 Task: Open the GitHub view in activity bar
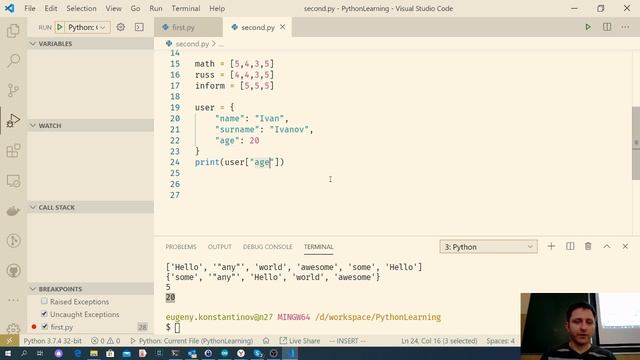click(x=13, y=271)
